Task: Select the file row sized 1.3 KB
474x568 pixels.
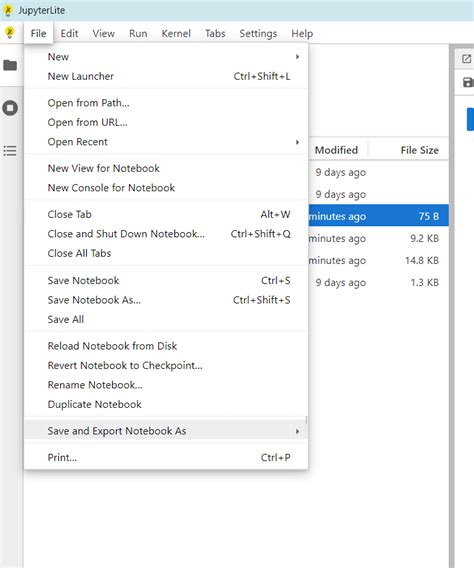Action: (378, 283)
